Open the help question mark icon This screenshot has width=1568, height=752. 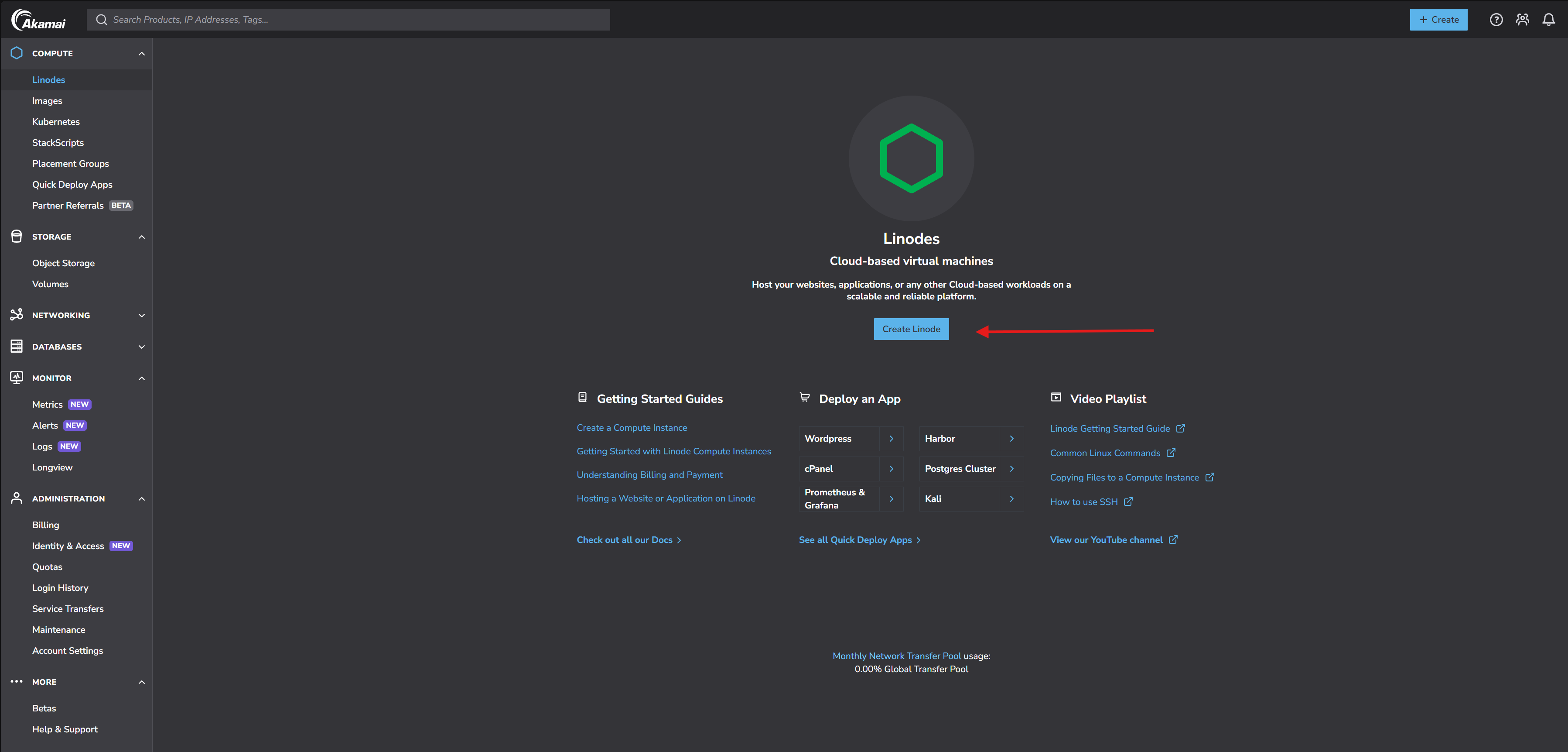tap(1496, 20)
